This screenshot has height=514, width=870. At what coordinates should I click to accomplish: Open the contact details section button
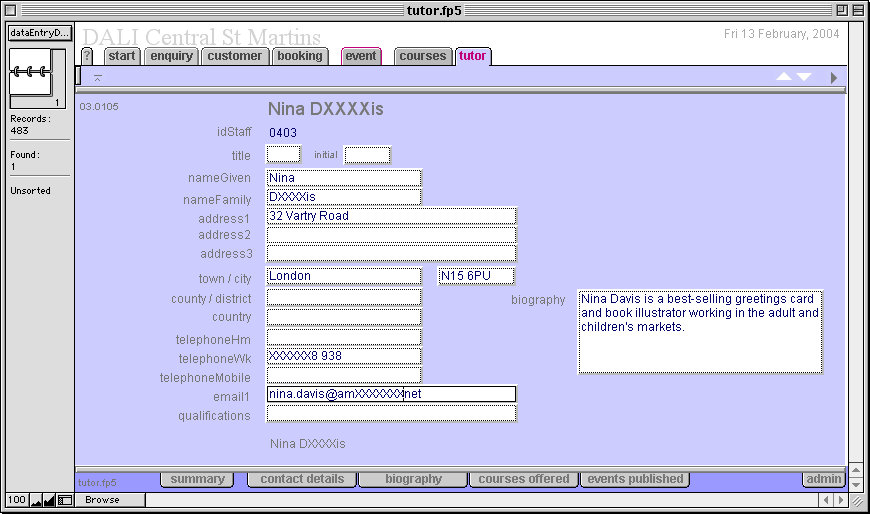(x=302, y=479)
